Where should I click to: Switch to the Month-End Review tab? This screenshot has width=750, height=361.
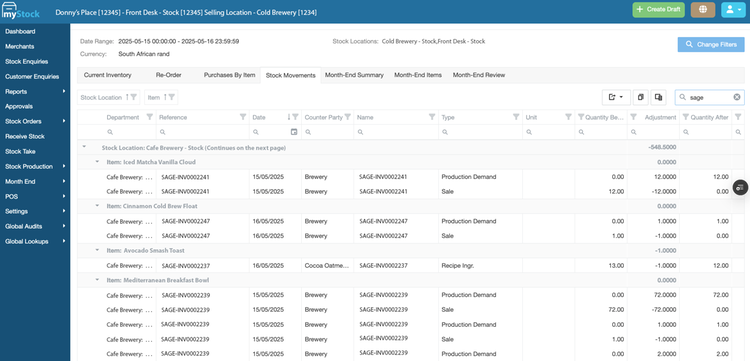point(479,75)
